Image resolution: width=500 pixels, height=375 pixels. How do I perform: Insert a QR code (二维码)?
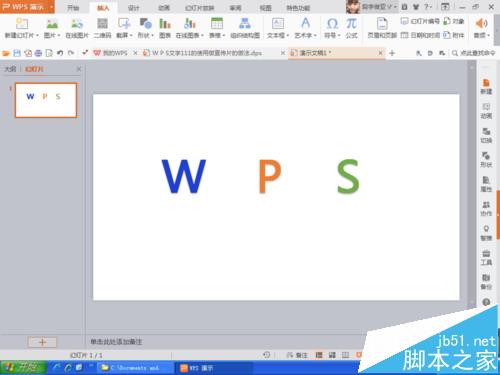coord(102,23)
